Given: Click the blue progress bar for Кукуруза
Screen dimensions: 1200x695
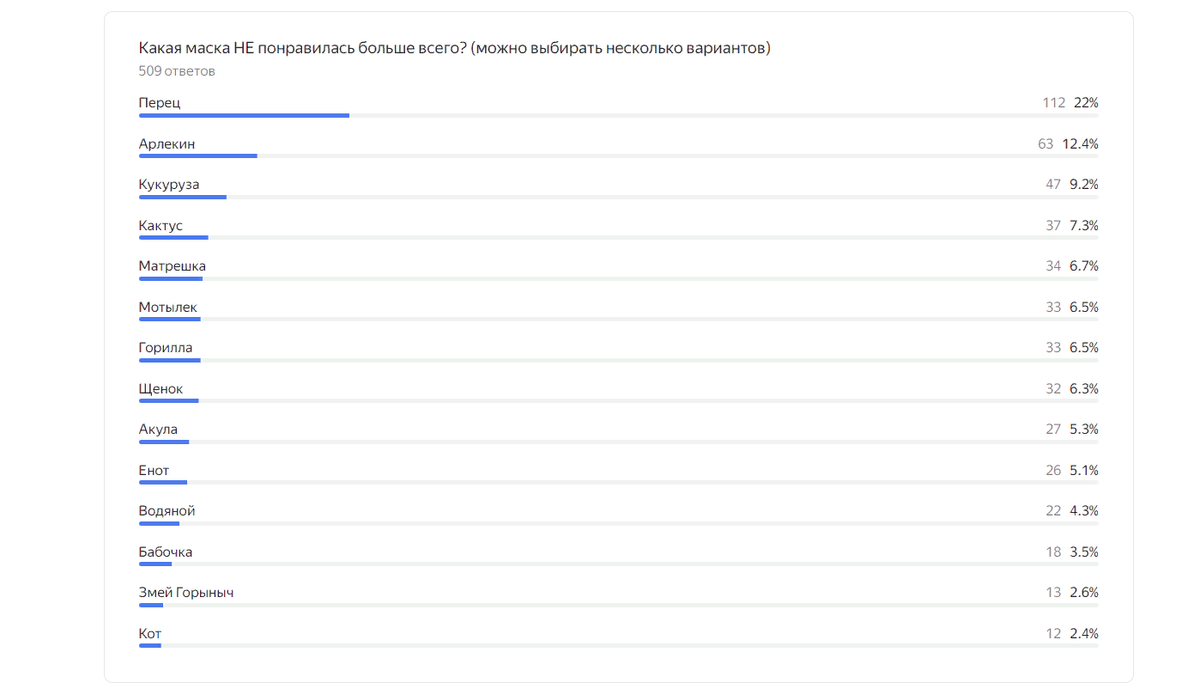Looking at the screenshot, I should [x=183, y=198].
